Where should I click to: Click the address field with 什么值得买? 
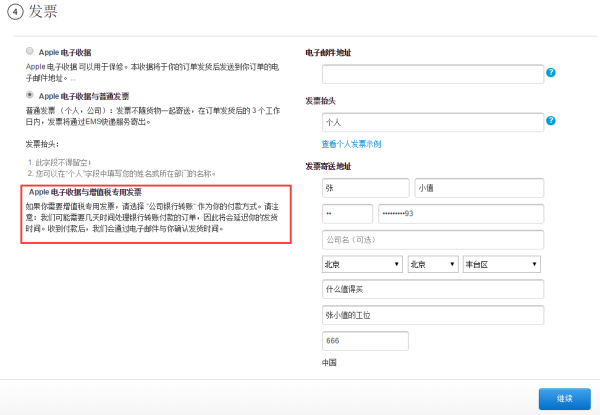433,289
